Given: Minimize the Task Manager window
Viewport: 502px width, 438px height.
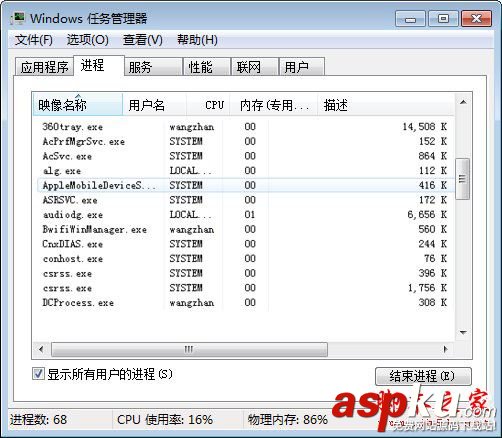Looking at the screenshot, I should pyautogui.click(x=410, y=19).
